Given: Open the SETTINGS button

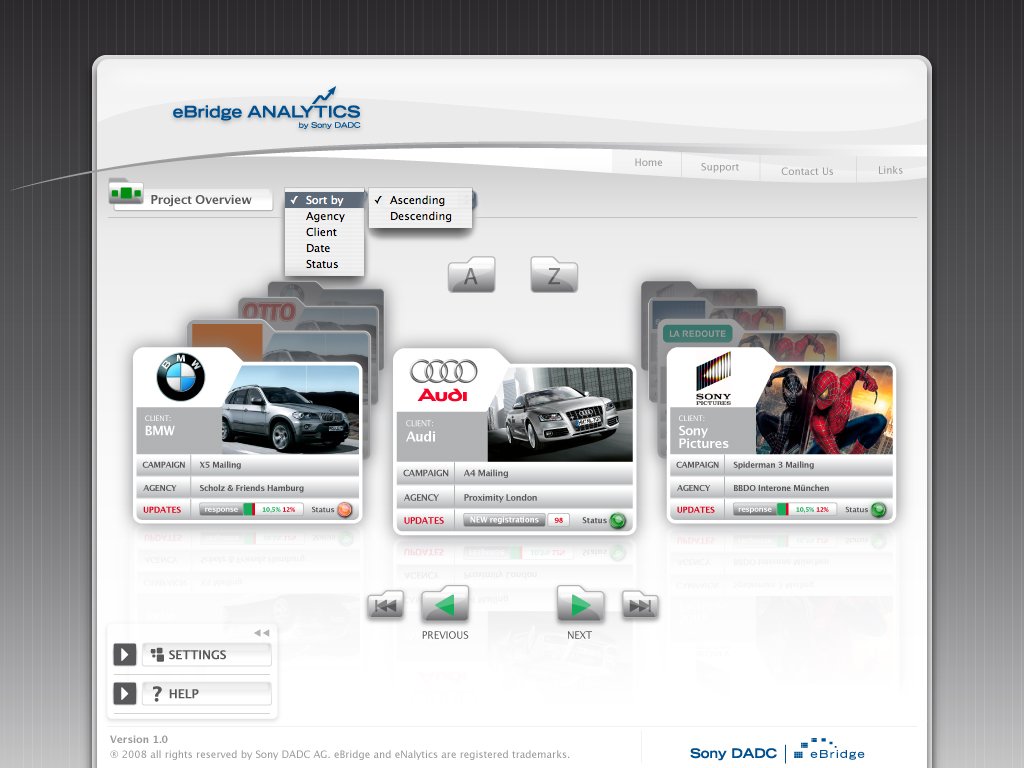Looking at the screenshot, I should [206, 654].
